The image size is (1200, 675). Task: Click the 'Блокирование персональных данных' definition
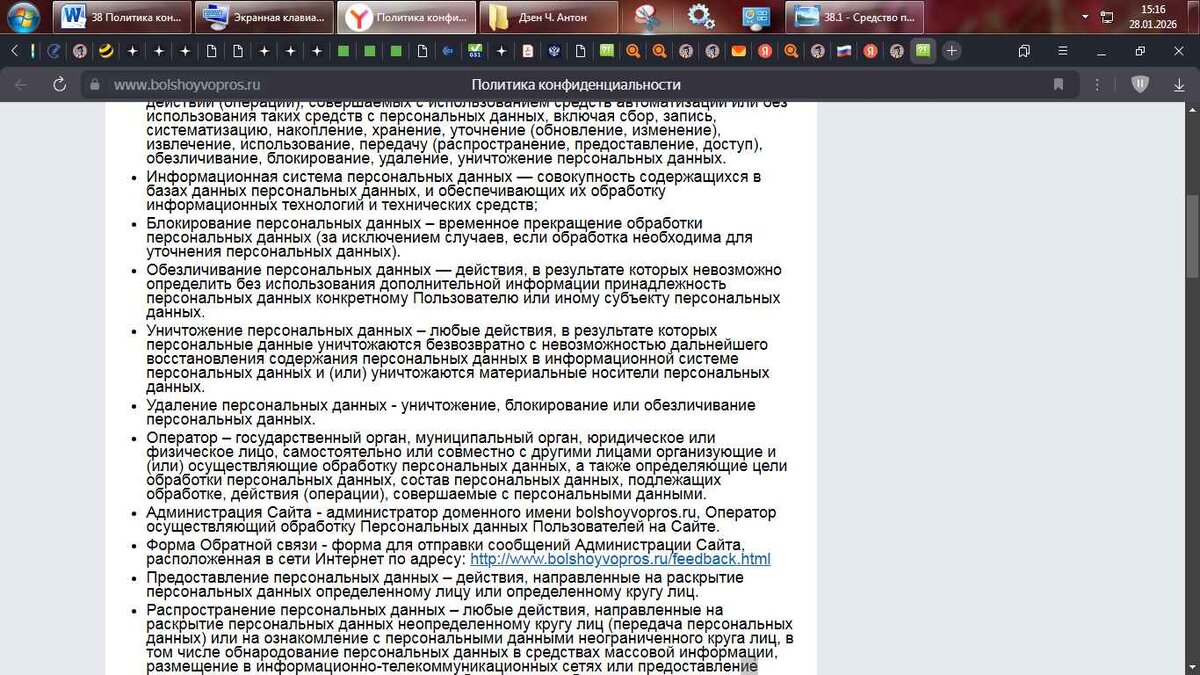coord(449,237)
